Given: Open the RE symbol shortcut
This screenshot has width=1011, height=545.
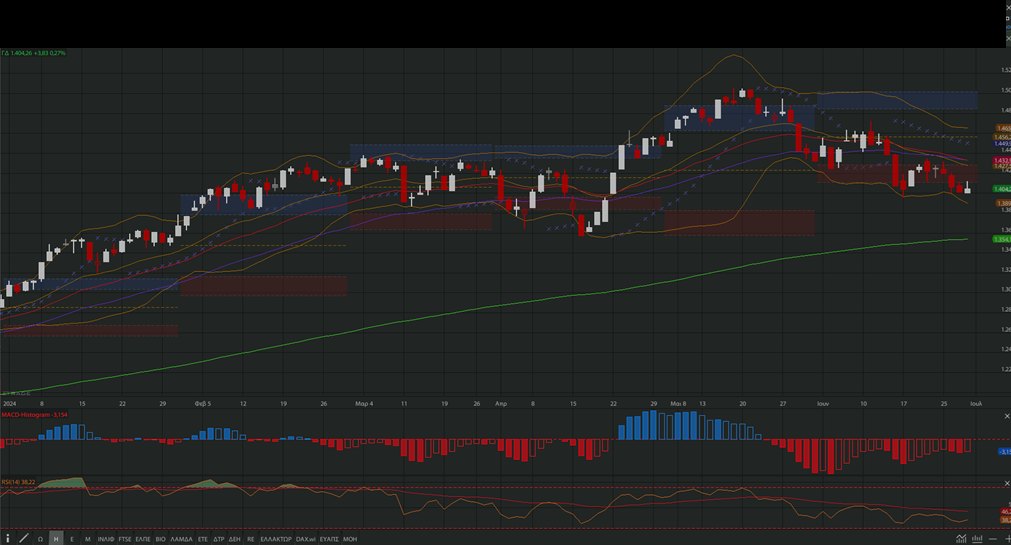Looking at the screenshot, I should point(251,539).
